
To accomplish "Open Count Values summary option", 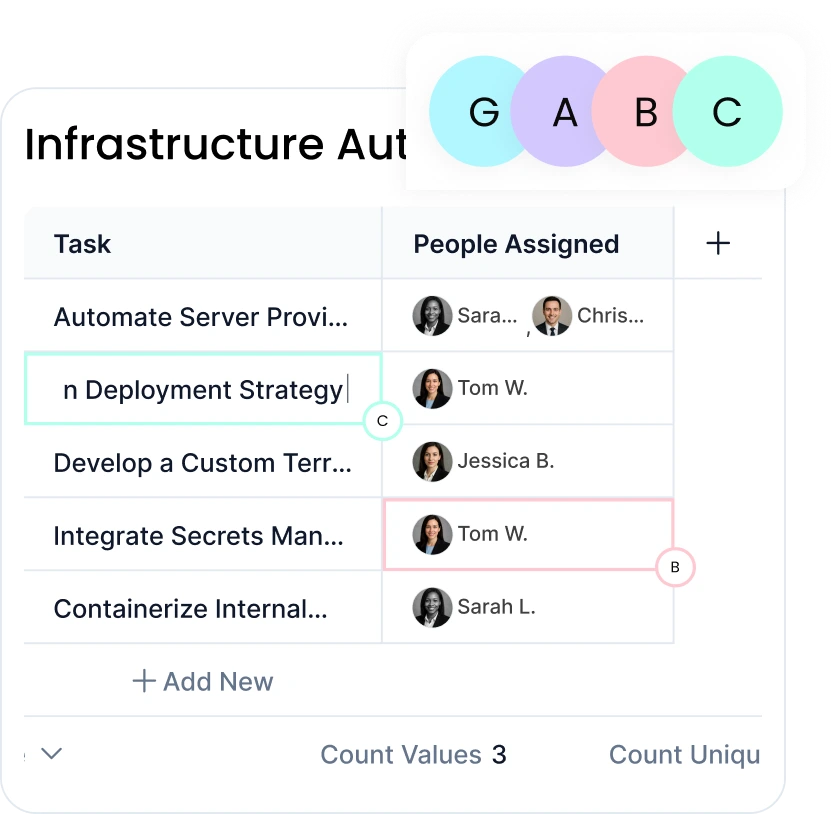I will coord(413,755).
